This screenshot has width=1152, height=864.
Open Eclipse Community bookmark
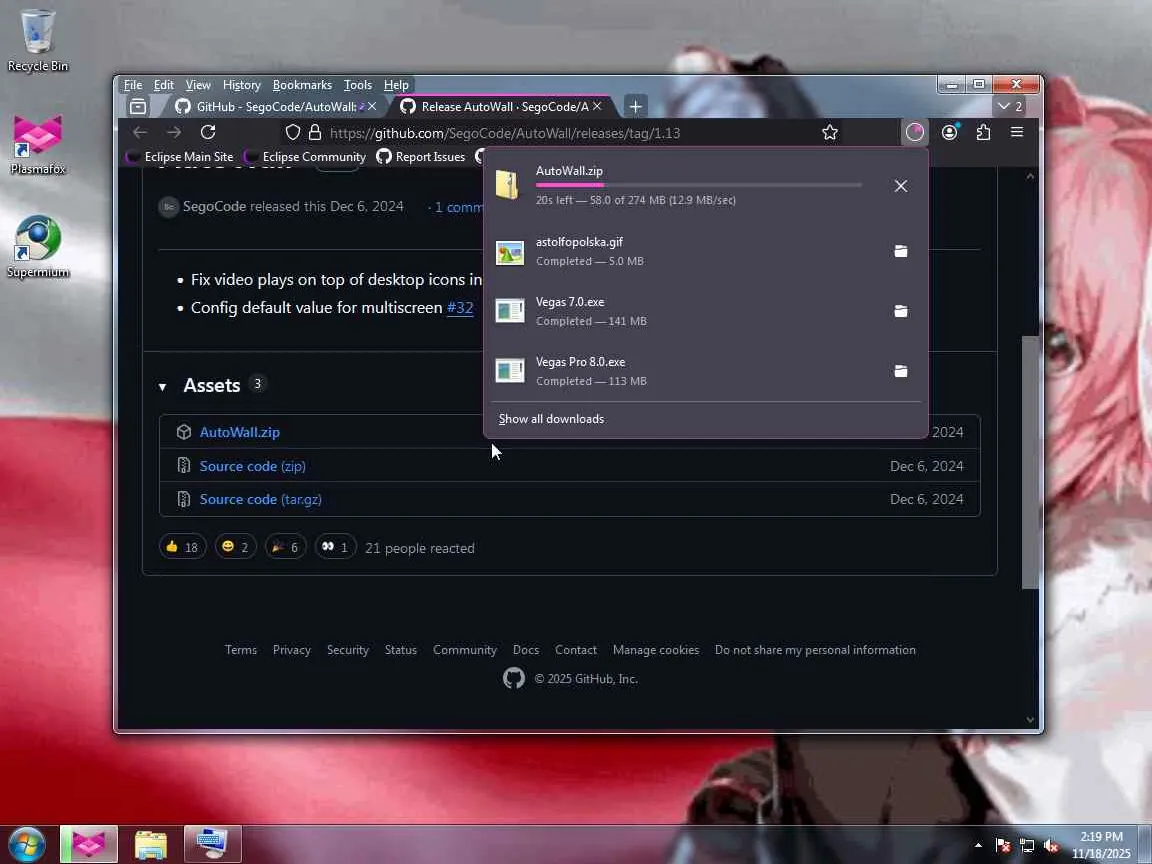(x=306, y=156)
